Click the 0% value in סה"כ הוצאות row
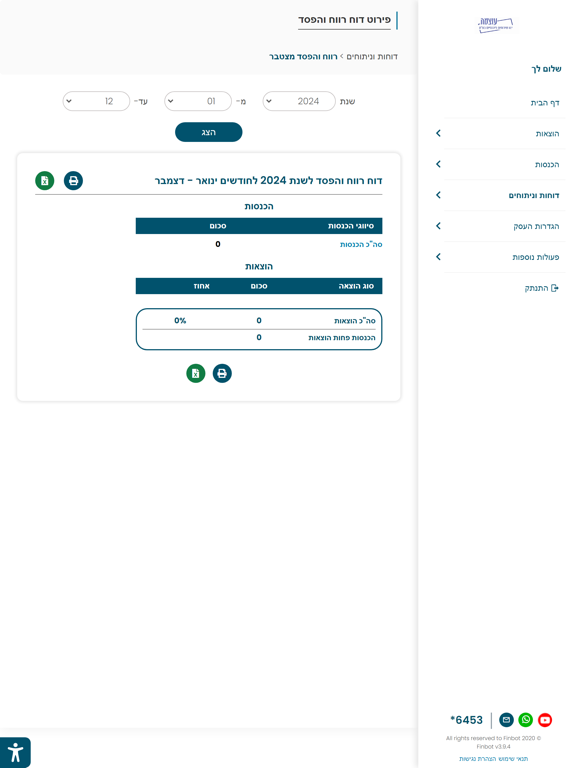Viewport: 576px width, 768px height. 180,321
